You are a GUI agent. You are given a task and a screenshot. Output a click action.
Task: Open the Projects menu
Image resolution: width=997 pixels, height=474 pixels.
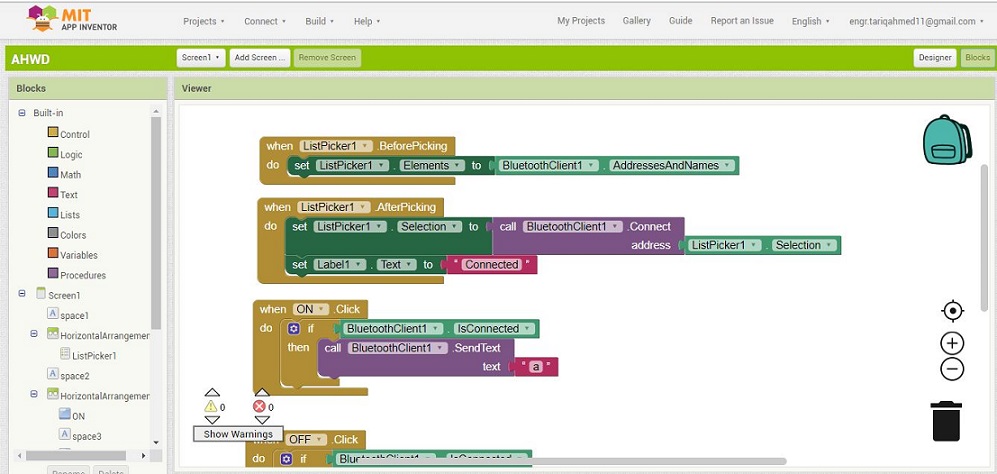[x=203, y=21]
